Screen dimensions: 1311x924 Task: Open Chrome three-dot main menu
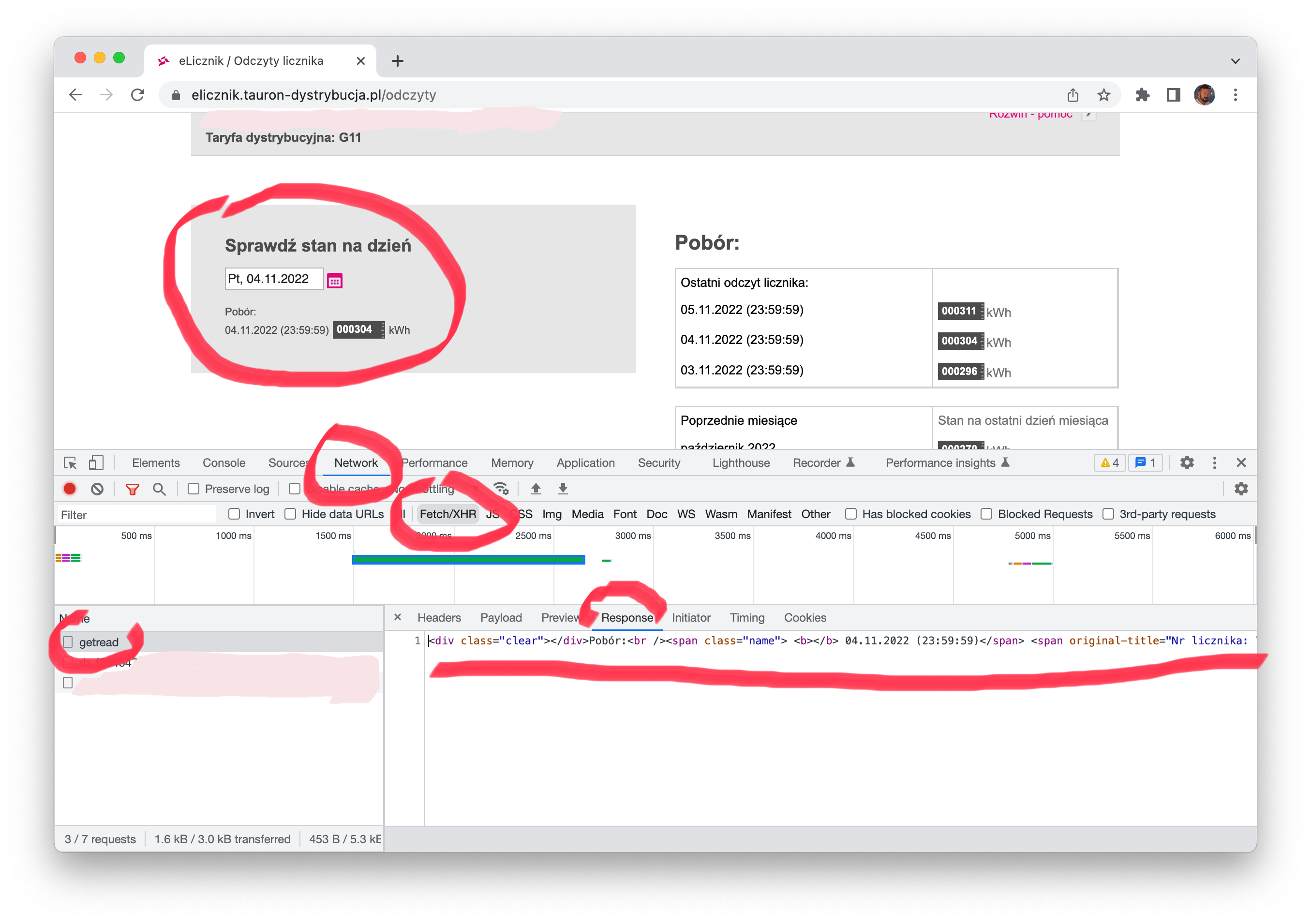[x=1235, y=95]
